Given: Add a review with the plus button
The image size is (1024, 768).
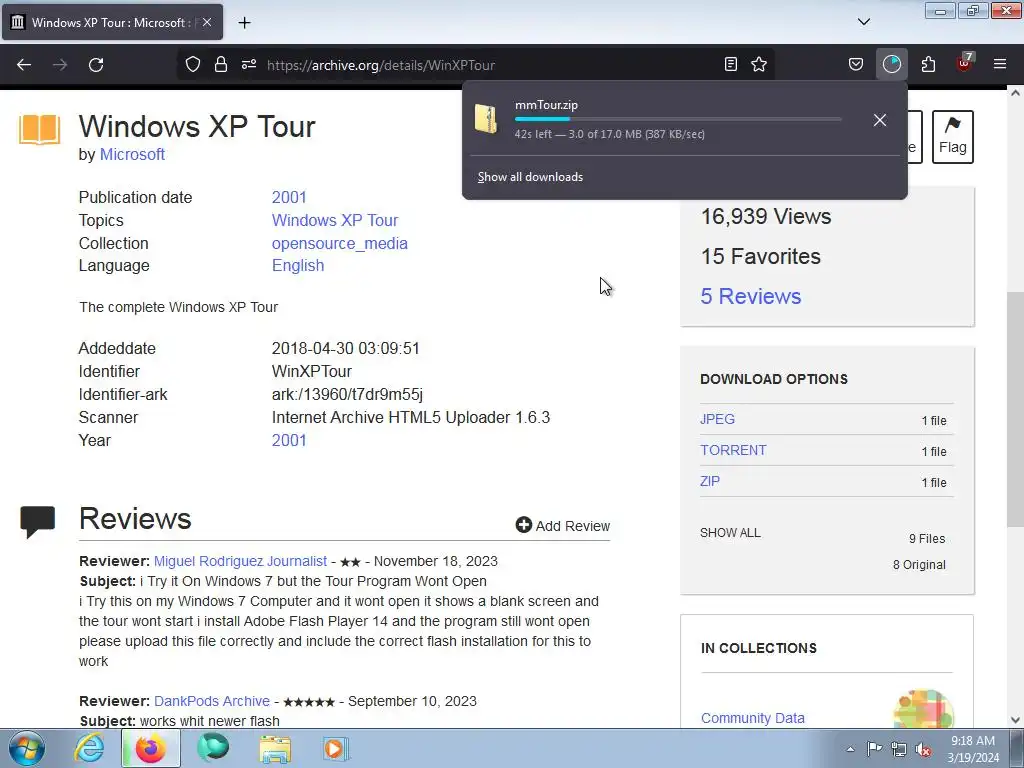Looking at the screenshot, I should (x=562, y=526).
